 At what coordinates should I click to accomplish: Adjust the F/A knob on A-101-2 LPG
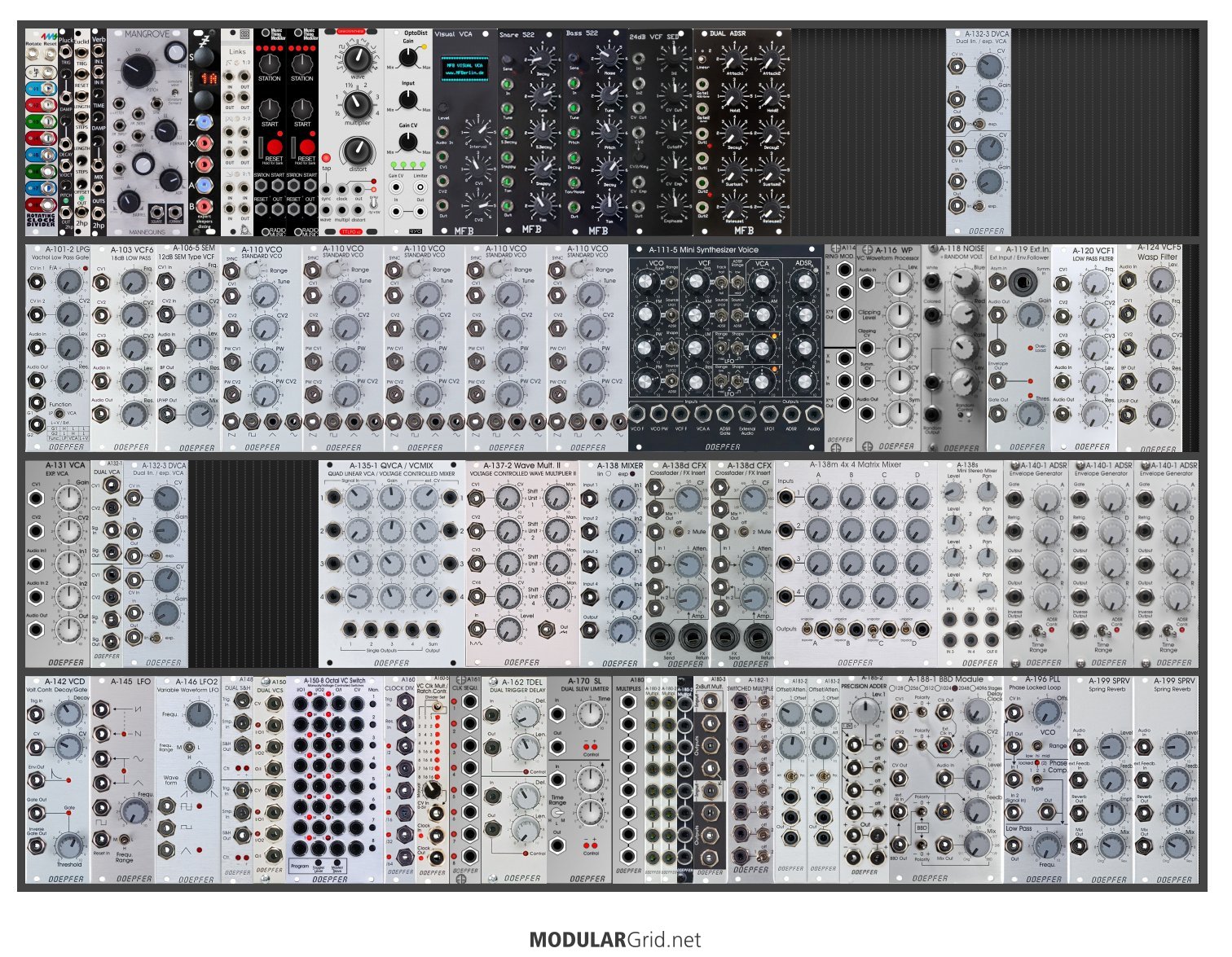point(69,282)
